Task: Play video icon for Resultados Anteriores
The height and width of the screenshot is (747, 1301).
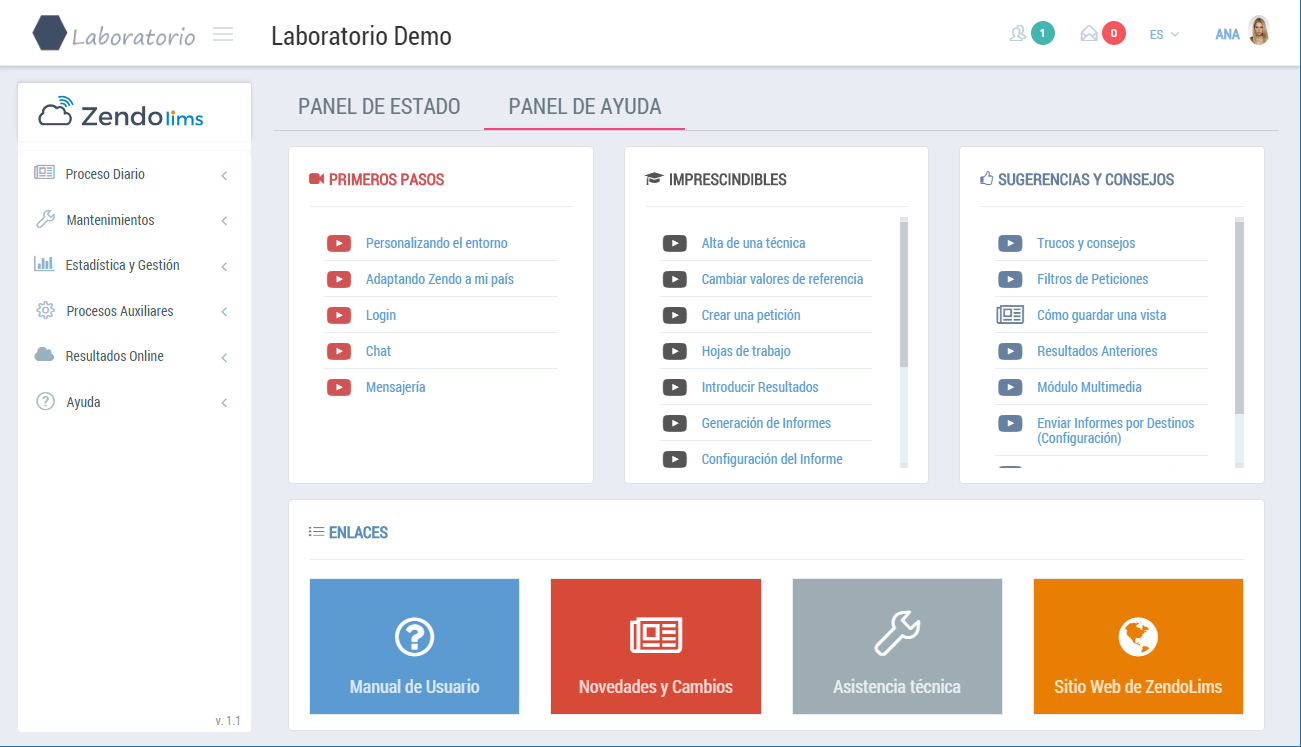Action: point(1010,351)
